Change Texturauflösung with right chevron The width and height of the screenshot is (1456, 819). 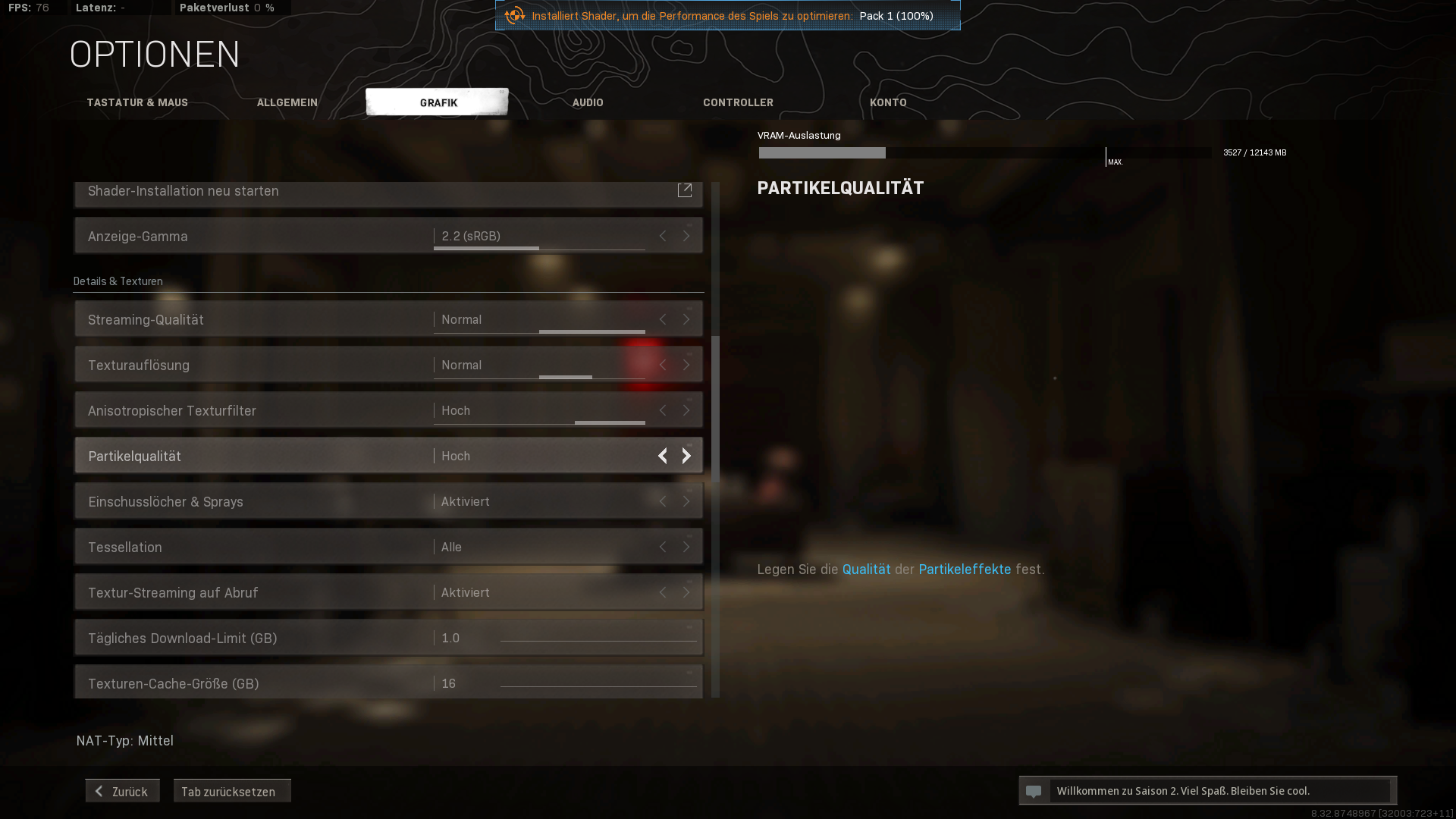click(686, 365)
